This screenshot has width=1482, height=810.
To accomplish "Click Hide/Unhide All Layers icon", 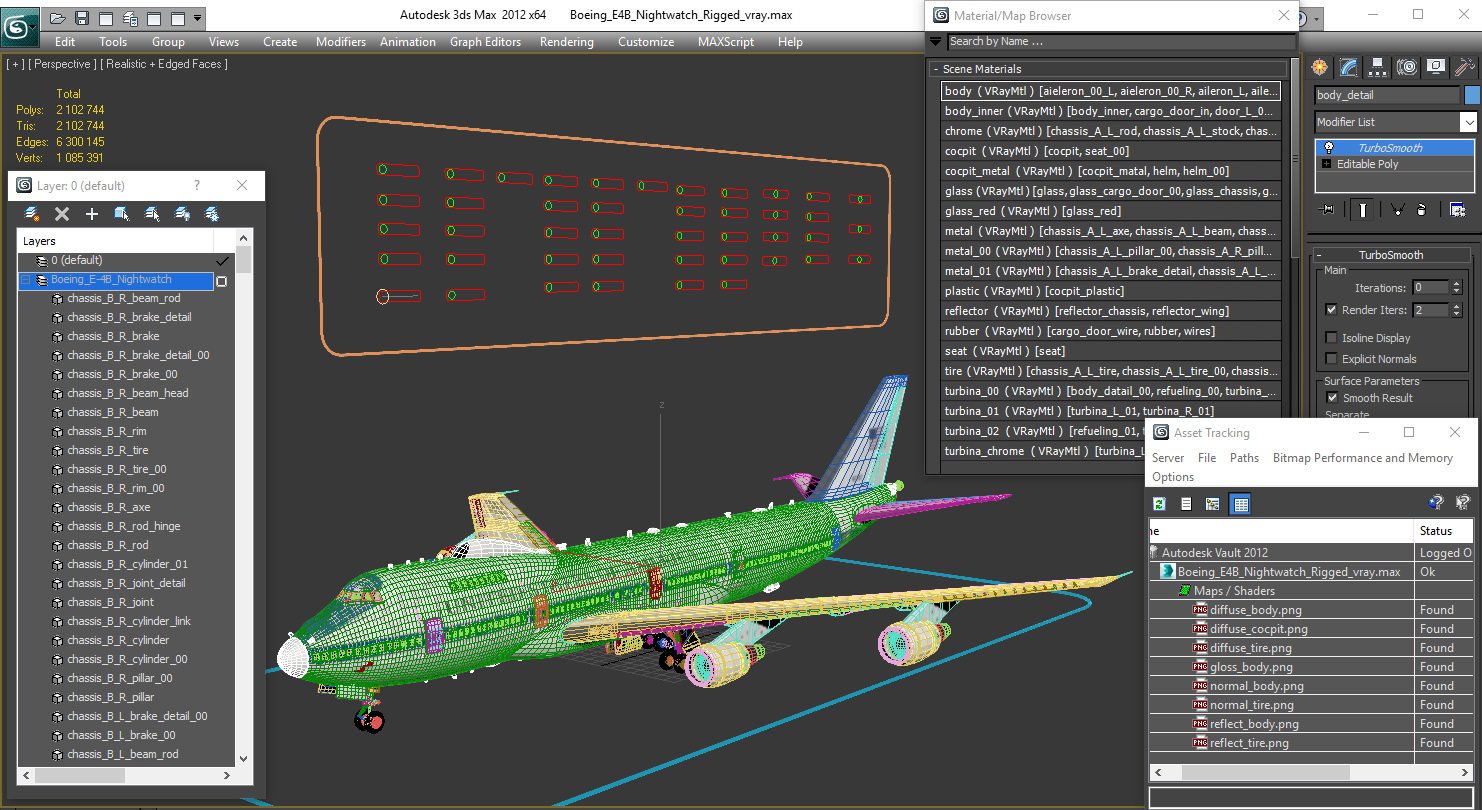I will pyautogui.click(x=182, y=214).
